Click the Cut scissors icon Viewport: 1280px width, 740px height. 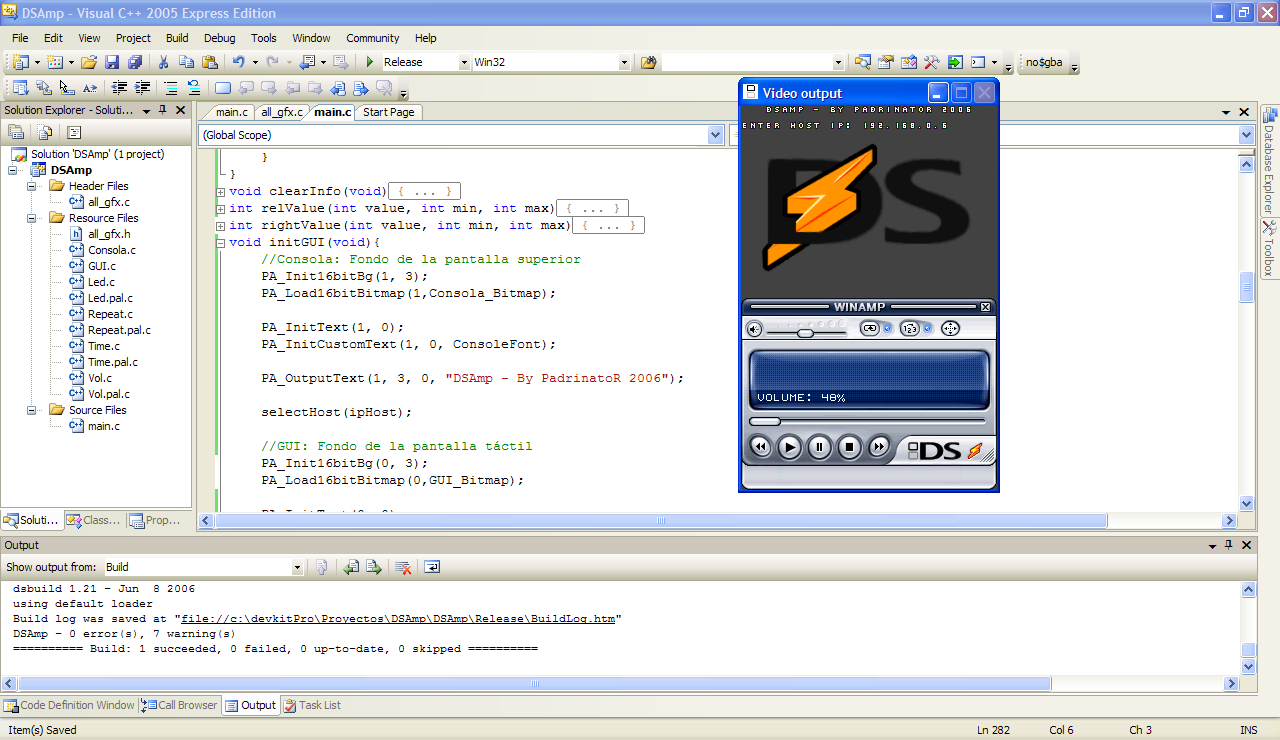tap(164, 62)
